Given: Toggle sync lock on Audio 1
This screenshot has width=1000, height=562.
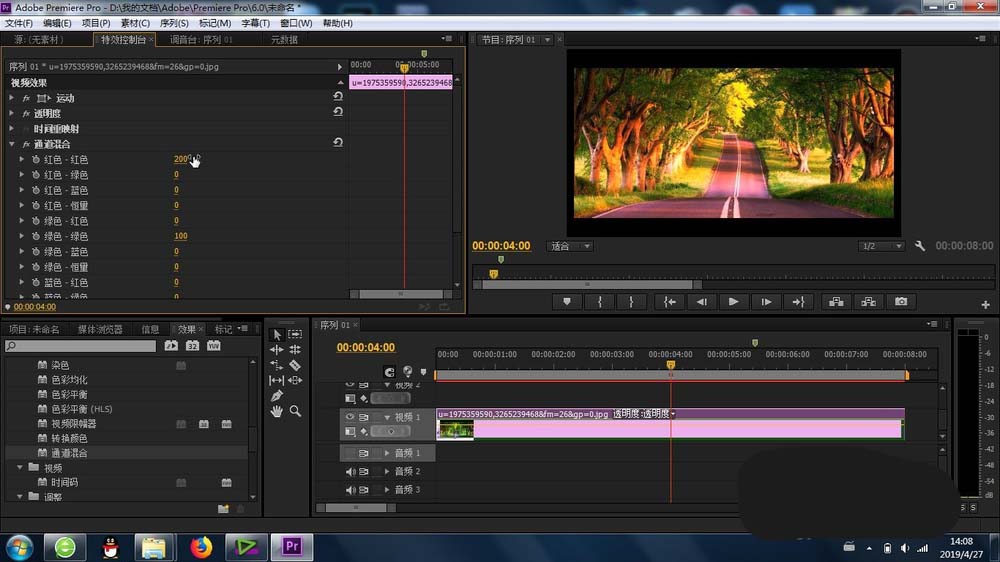Looking at the screenshot, I should [364, 454].
